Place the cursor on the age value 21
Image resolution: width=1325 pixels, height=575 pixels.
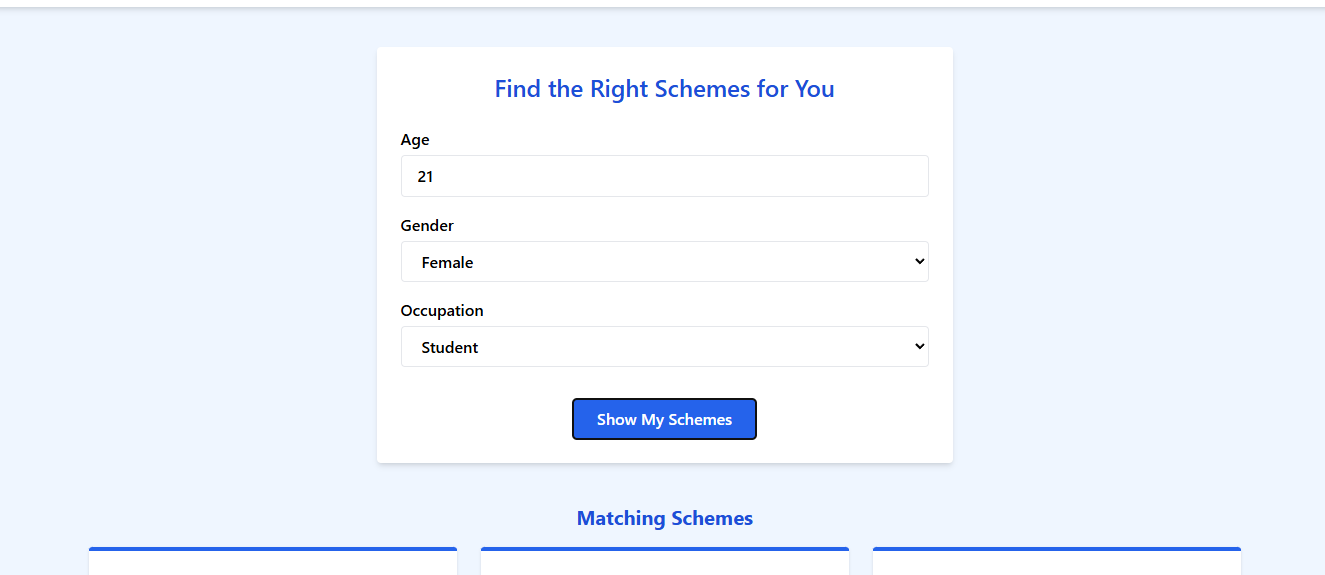(426, 177)
